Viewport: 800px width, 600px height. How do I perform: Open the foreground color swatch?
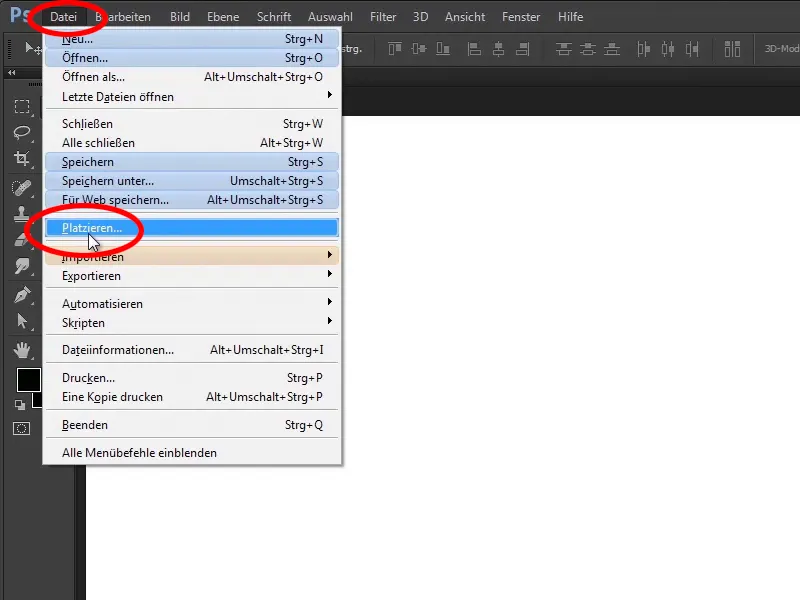click(29, 380)
